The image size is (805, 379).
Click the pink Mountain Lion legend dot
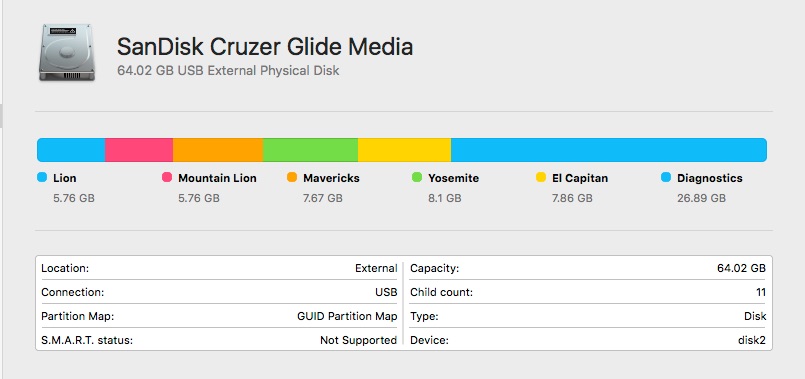167,178
